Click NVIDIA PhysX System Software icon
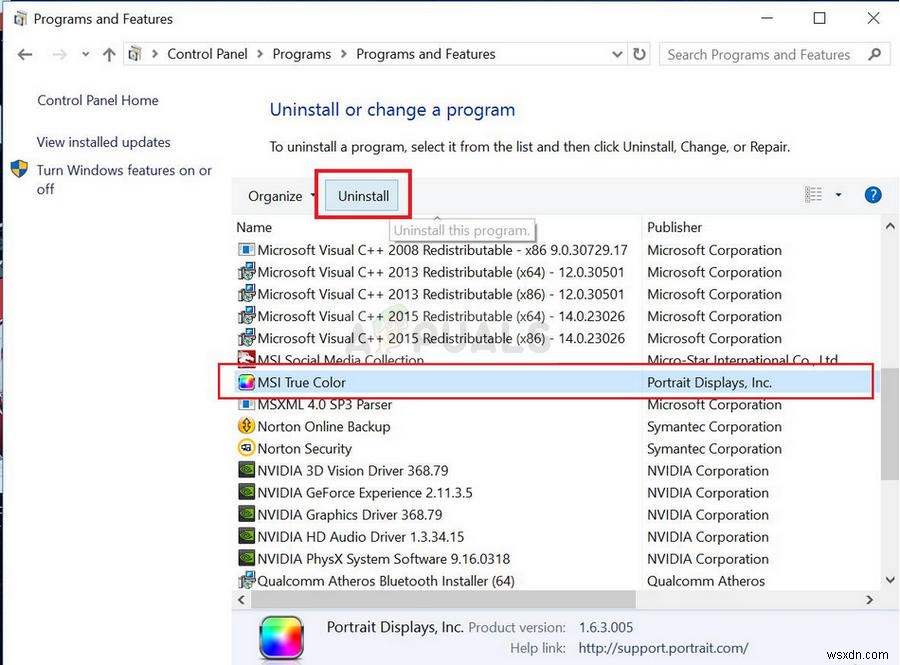This screenshot has height=665, width=900. coord(246,559)
